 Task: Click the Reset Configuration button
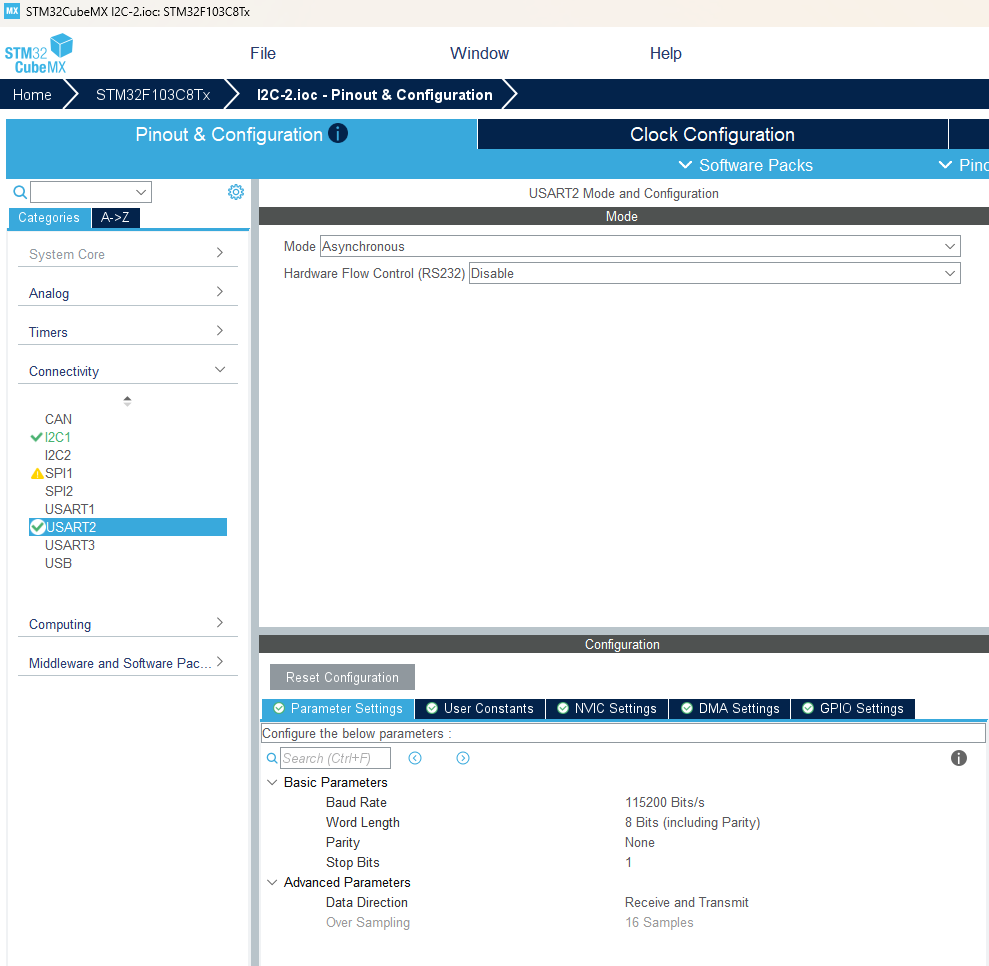click(342, 677)
